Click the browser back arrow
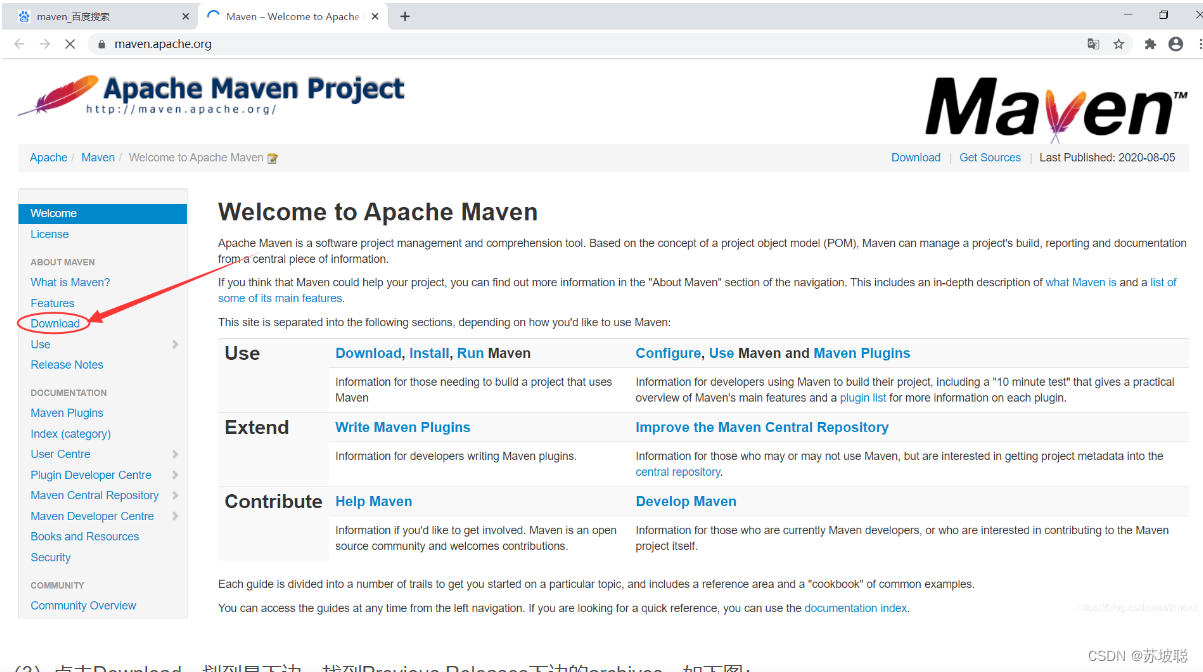Image resolution: width=1203 pixels, height=672 pixels. click(19, 44)
